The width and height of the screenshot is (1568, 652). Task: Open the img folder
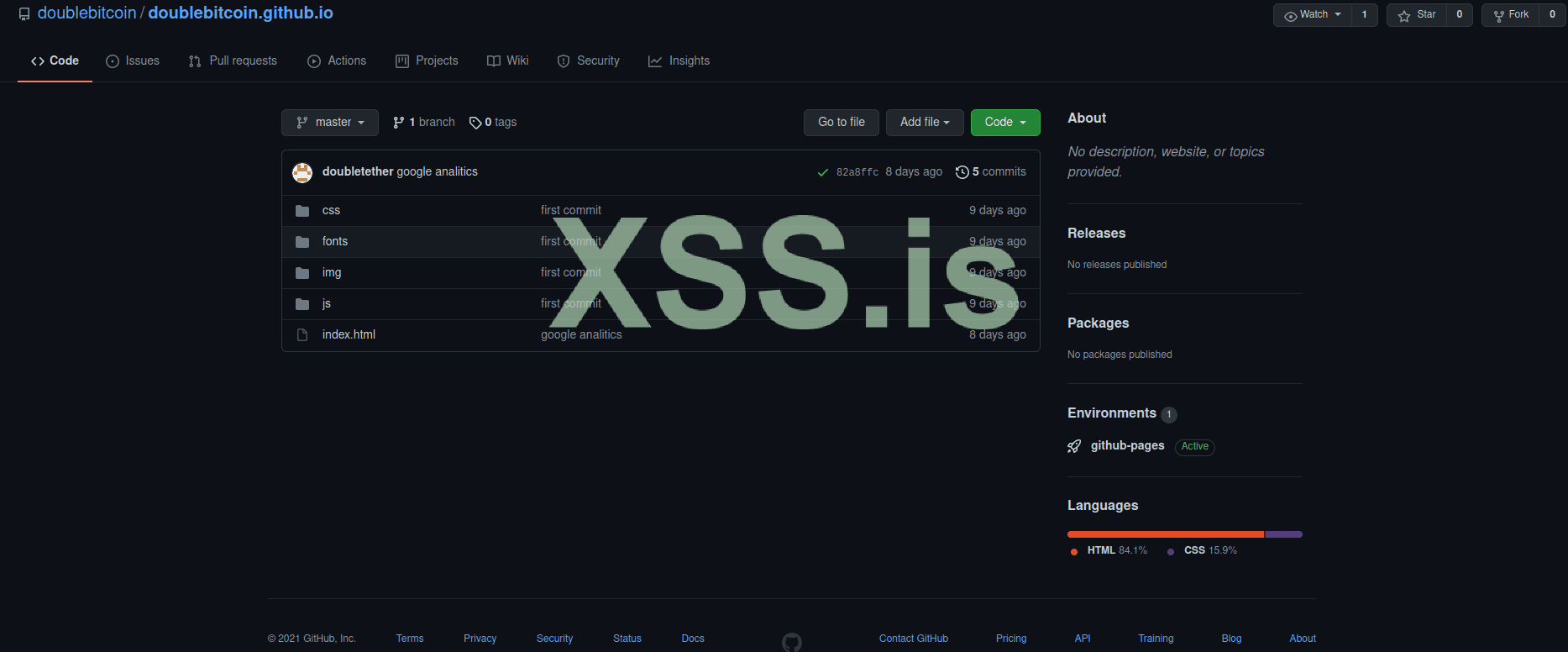(x=332, y=273)
